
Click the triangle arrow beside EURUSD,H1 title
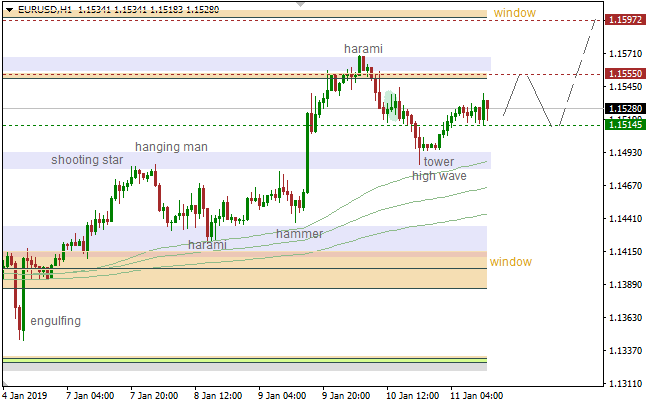(8, 9)
